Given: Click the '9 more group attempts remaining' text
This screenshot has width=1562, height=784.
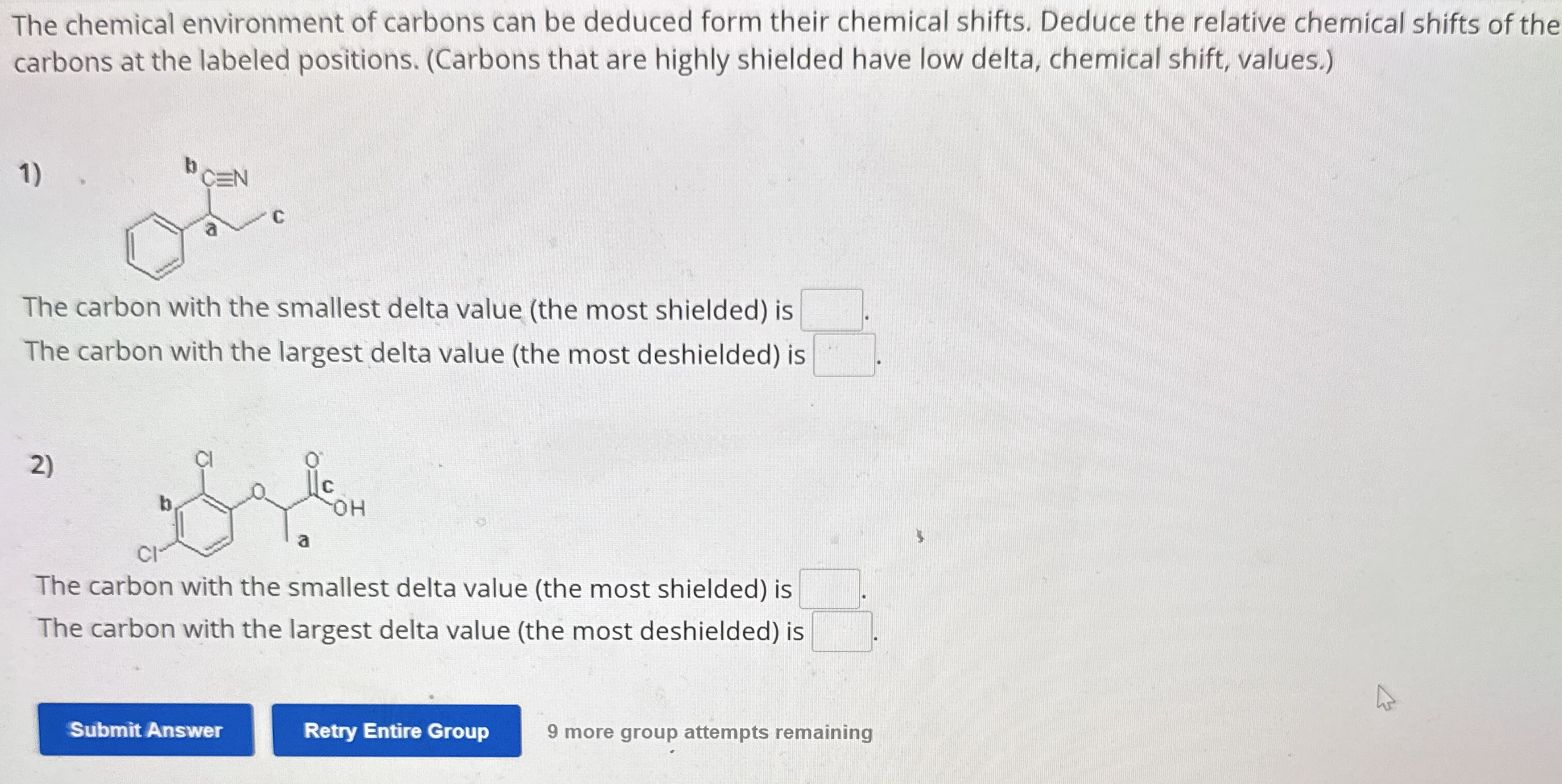Looking at the screenshot, I should 710,732.
